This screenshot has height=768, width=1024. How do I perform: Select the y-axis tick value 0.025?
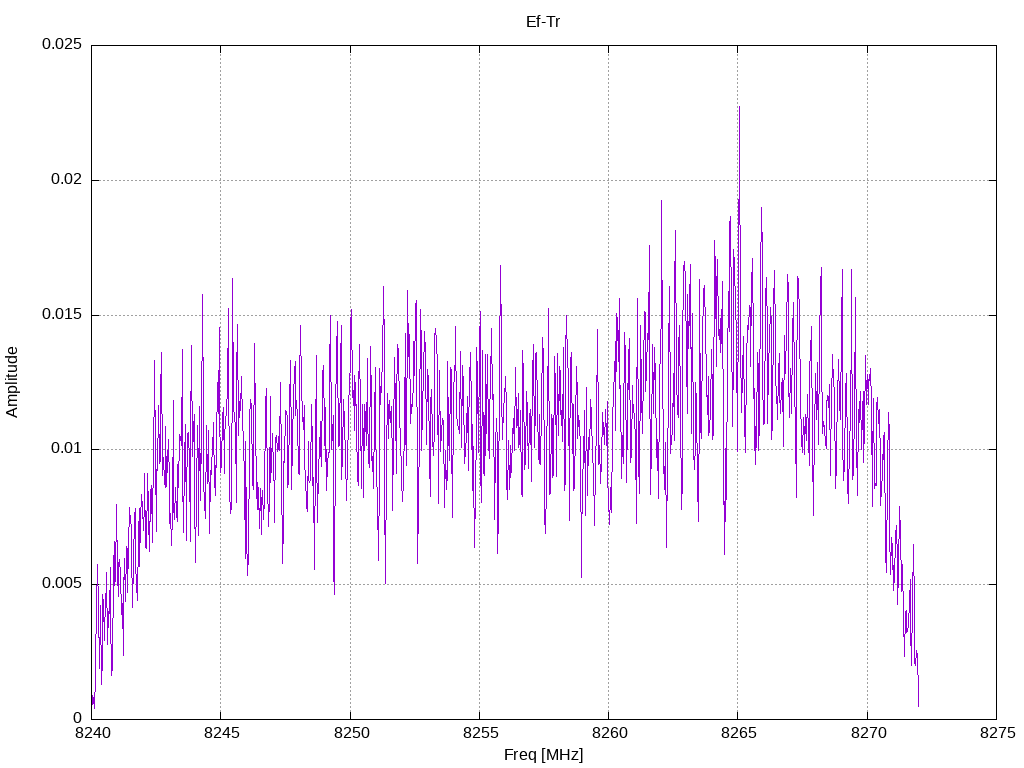(62, 44)
